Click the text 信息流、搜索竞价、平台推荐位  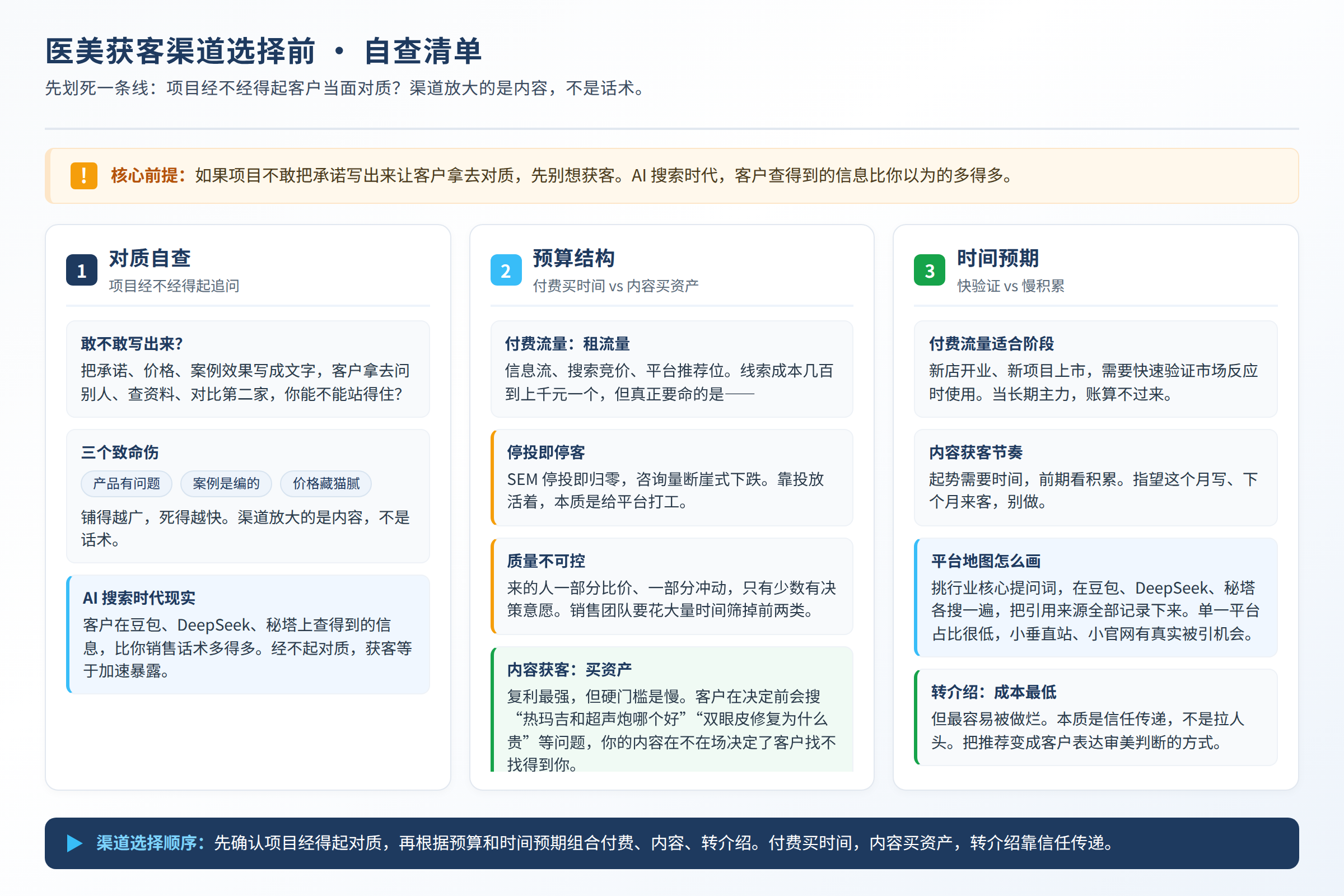coord(615,371)
